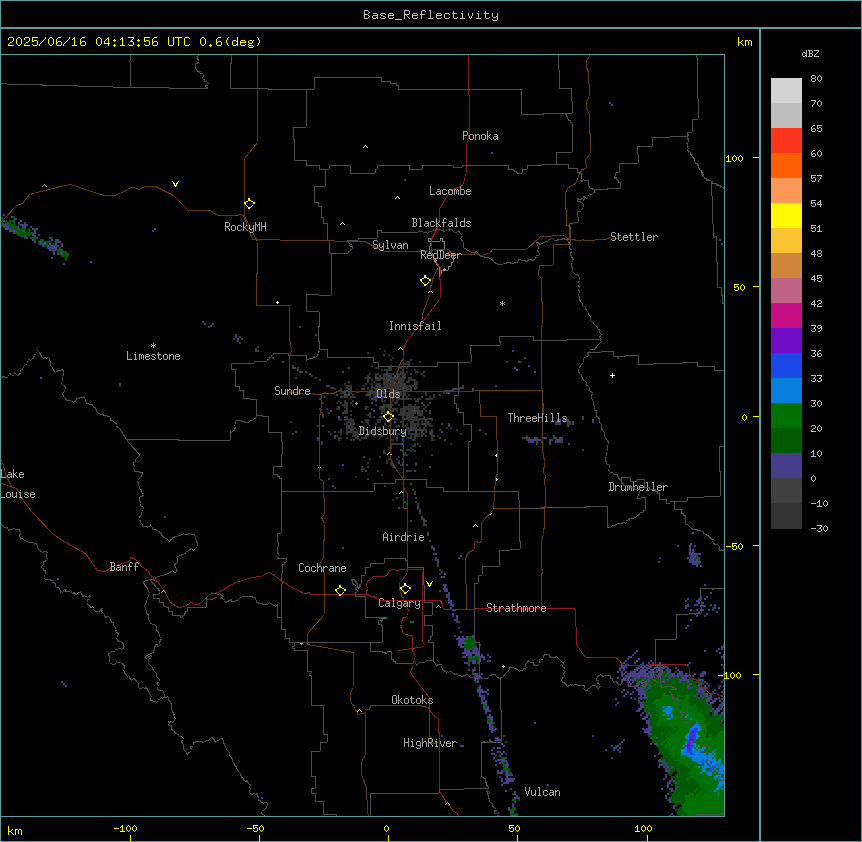The width and height of the screenshot is (862, 842).
Task: Click the Vulcan city label
Action: 543,792
